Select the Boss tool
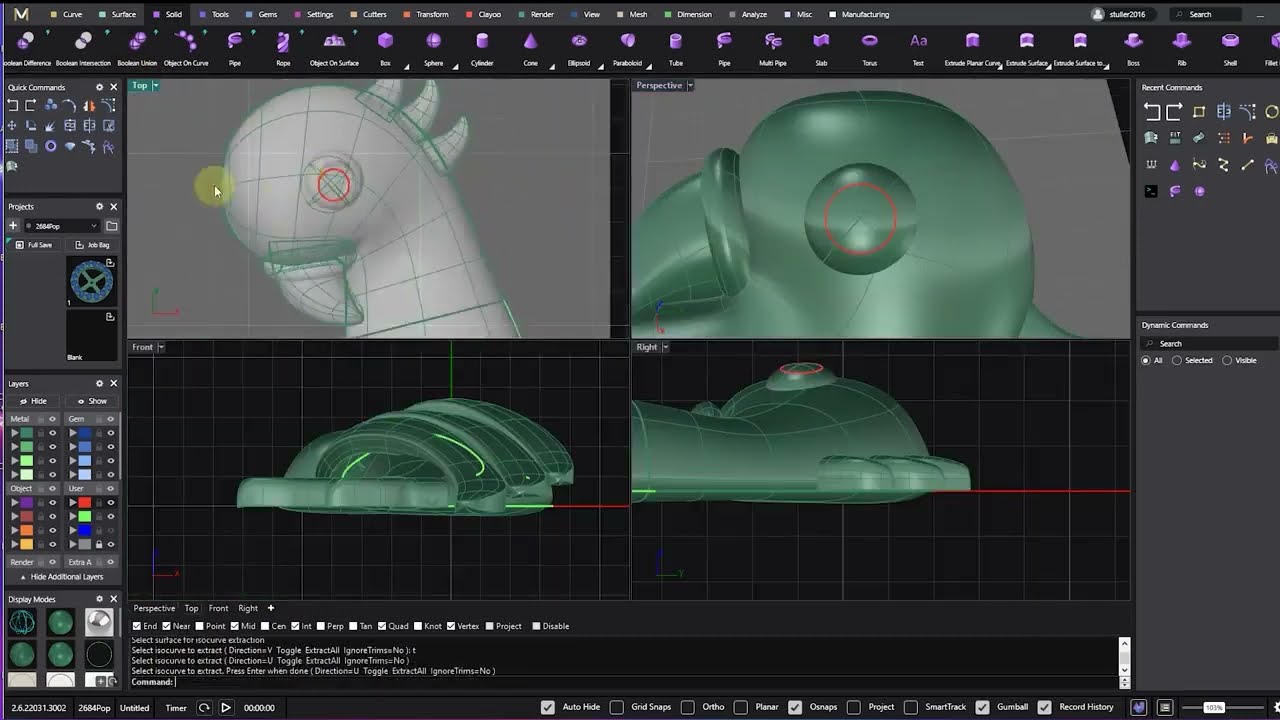Image resolution: width=1280 pixels, height=720 pixels. click(1133, 49)
